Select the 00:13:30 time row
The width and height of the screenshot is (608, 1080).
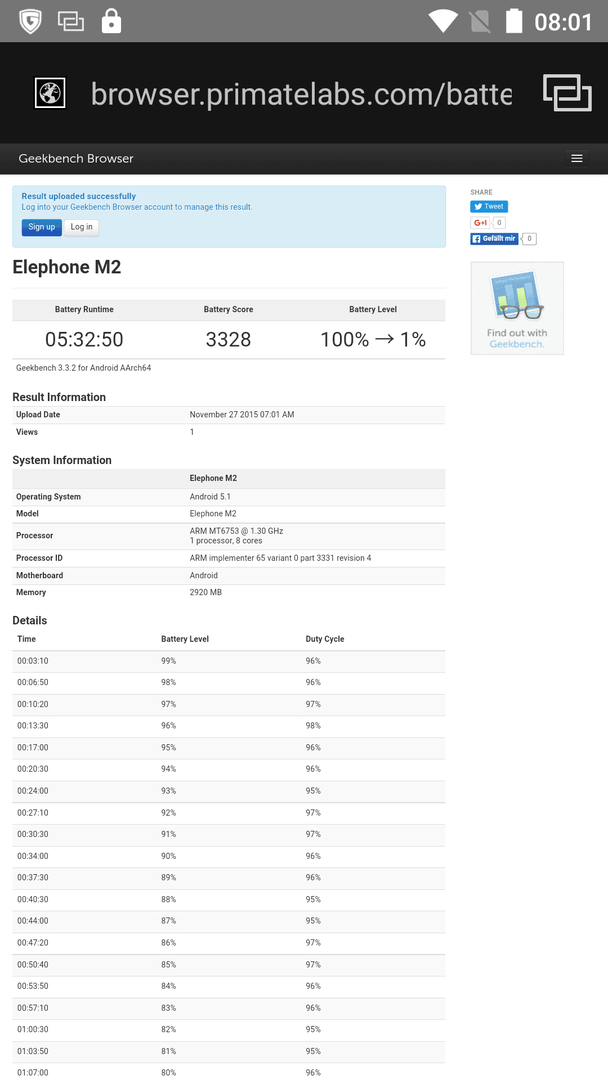(x=229, y=726)
